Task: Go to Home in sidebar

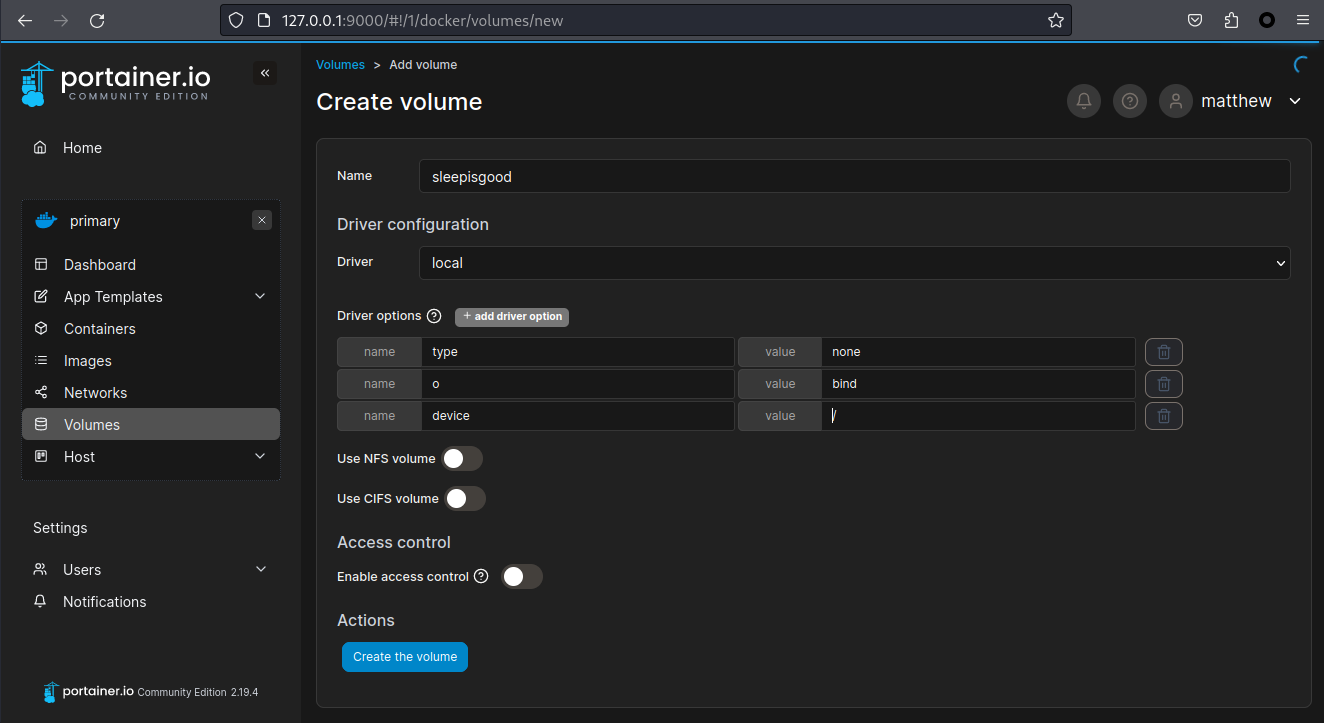Action: click(151, 147)
